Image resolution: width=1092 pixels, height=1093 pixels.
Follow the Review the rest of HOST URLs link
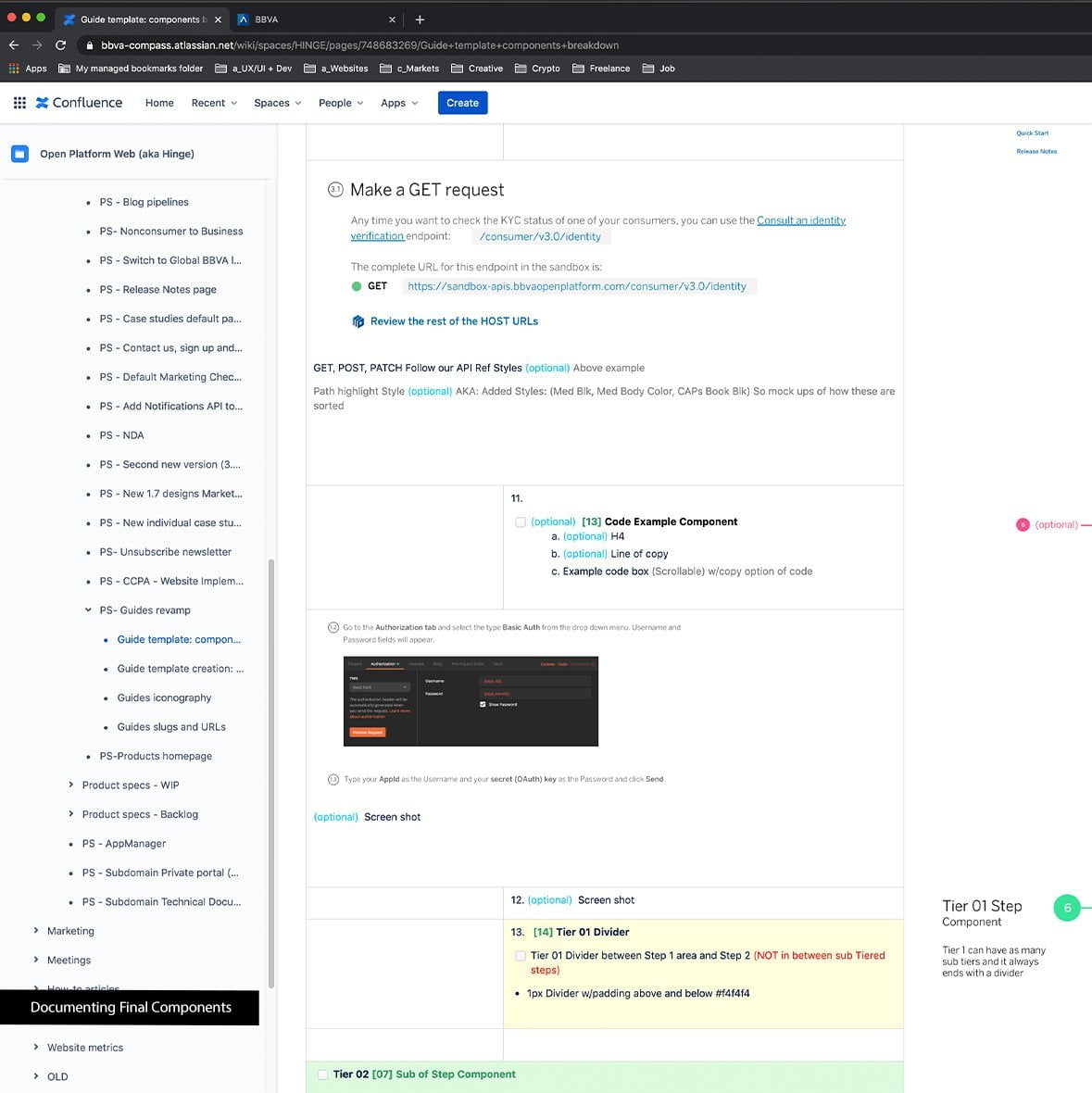pos(453,321)
